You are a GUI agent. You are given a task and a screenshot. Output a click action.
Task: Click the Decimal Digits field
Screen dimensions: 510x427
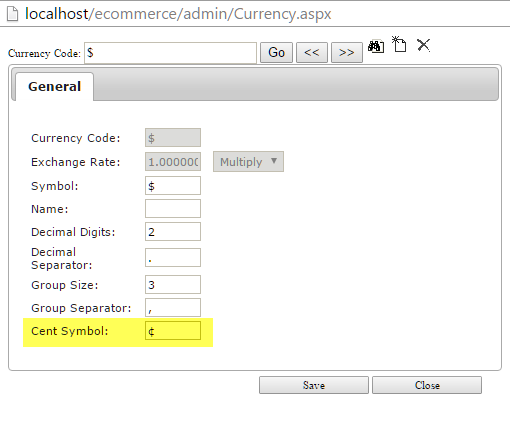tap(173, 232)
